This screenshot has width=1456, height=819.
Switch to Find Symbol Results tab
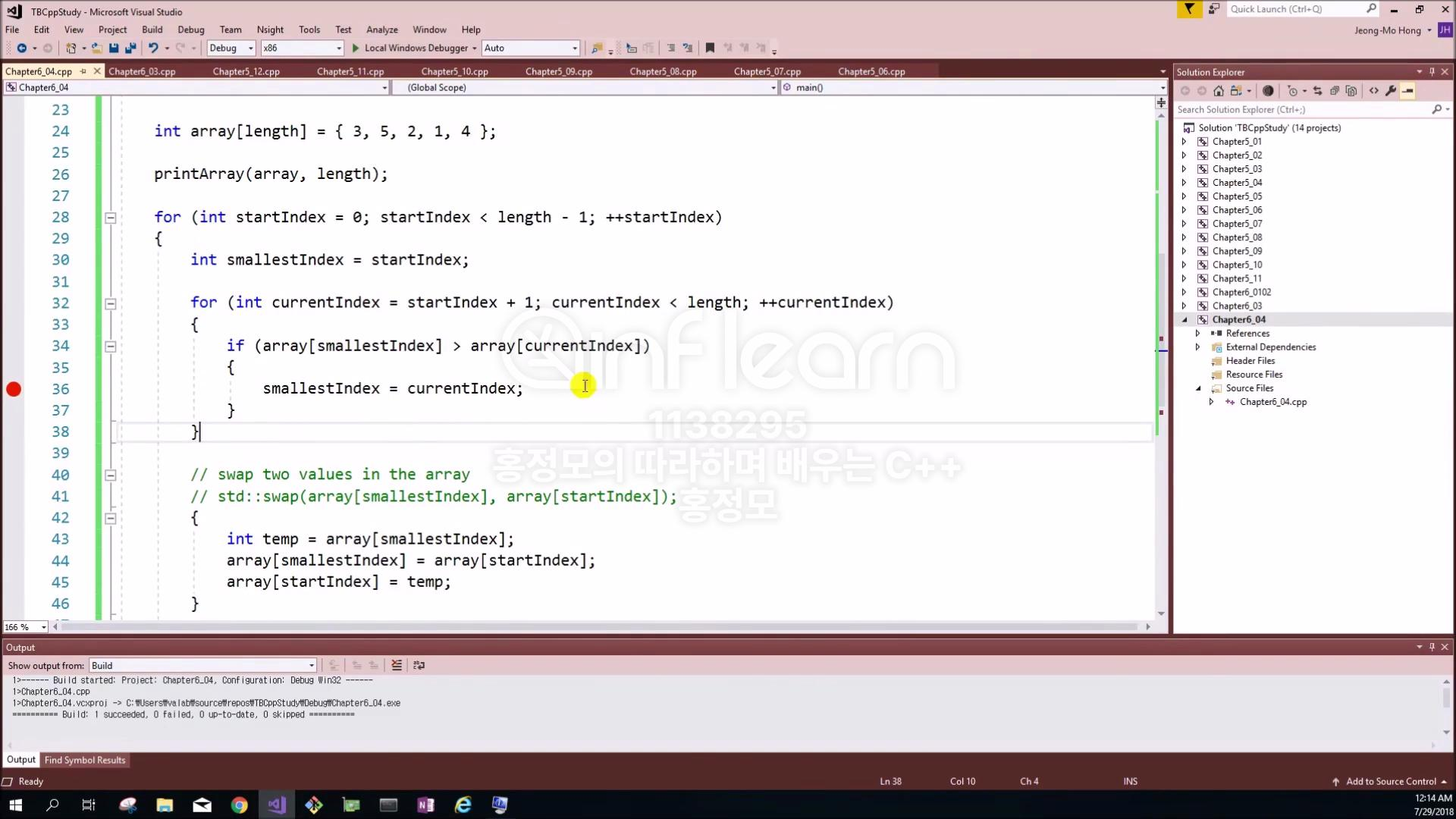coord(85,760)
